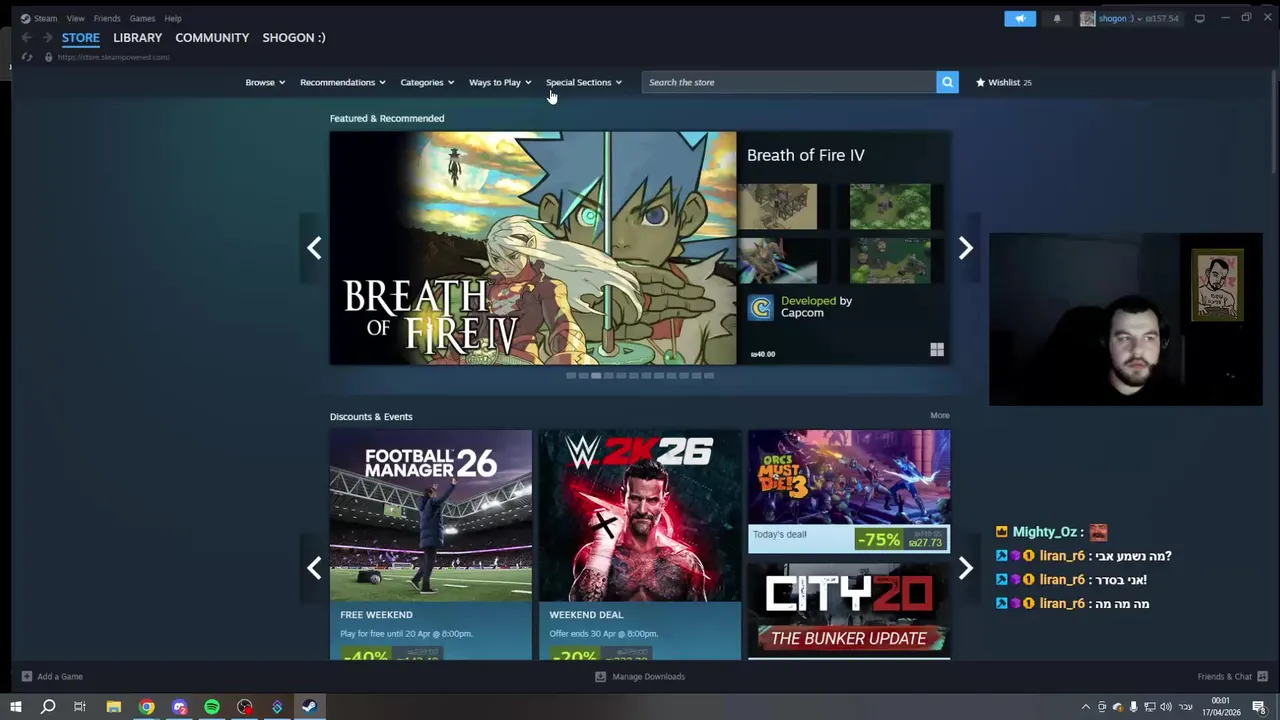The image size is (1280, 720).
Task: Click the Steam taskbar icon
Action: (x=310, y=707)
